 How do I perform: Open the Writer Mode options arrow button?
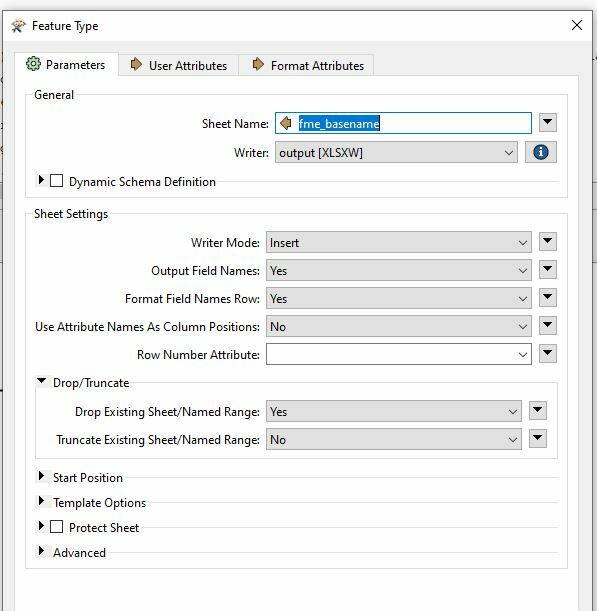(548, 242)
